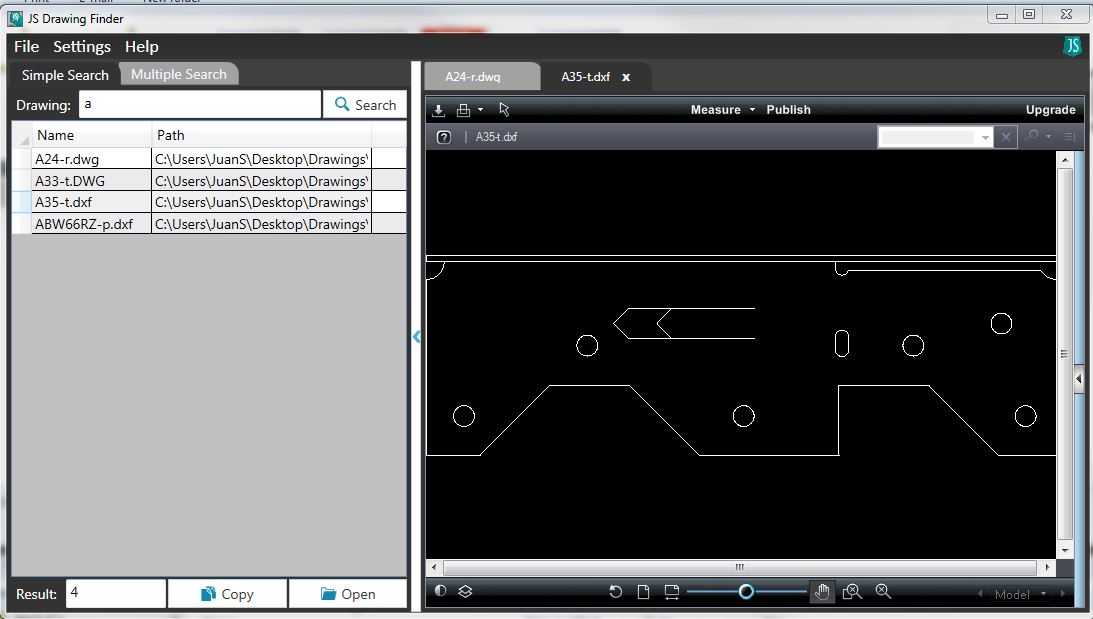Click the fit to width icon
This screenshot has height=619, width=1093.
pos(671,592)
